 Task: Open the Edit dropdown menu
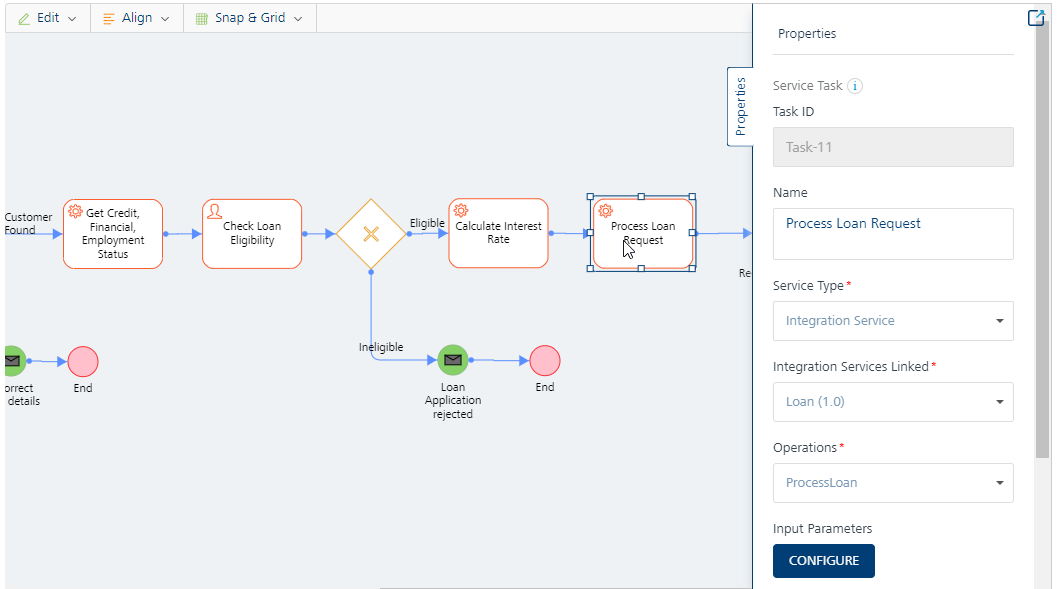click(x=48, y=18)
